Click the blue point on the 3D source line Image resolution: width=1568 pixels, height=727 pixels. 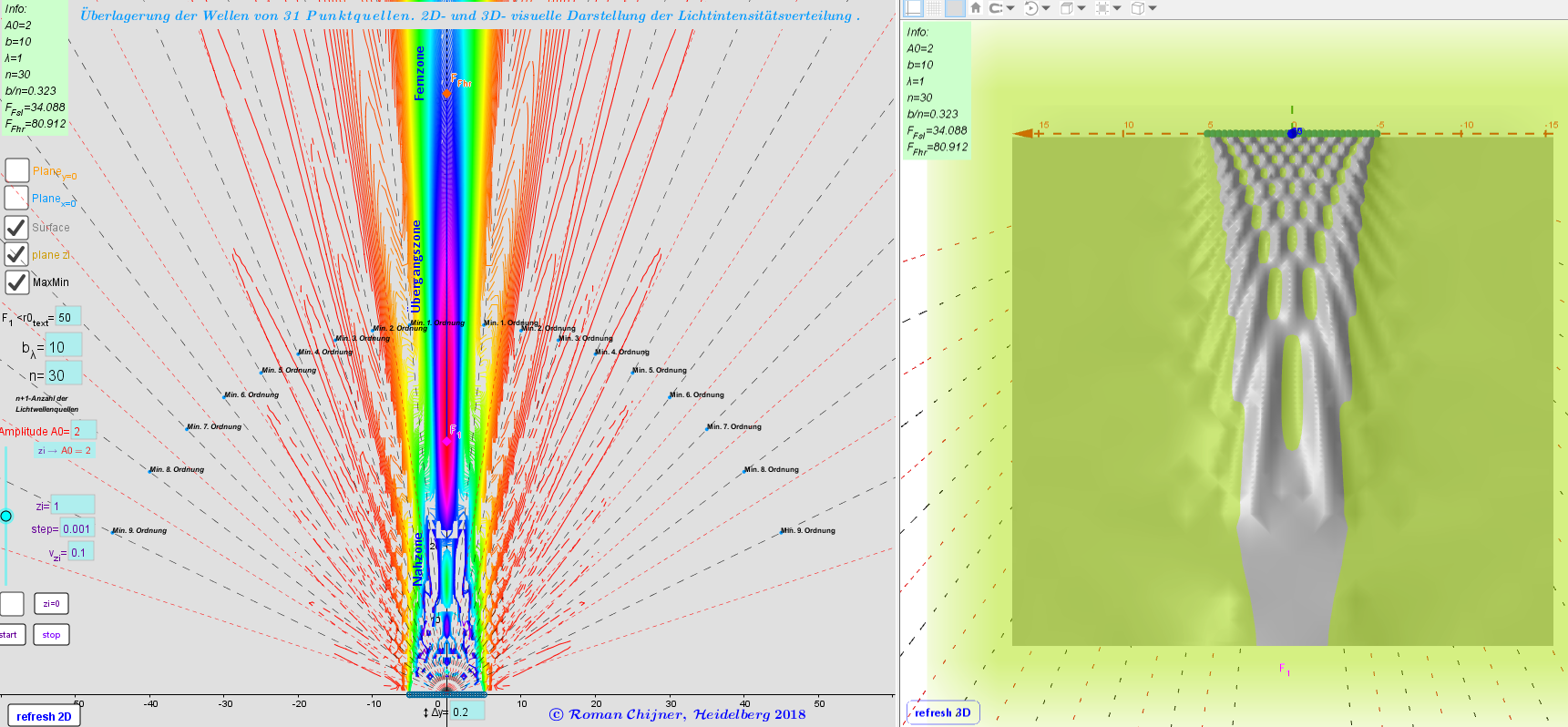1291,134
